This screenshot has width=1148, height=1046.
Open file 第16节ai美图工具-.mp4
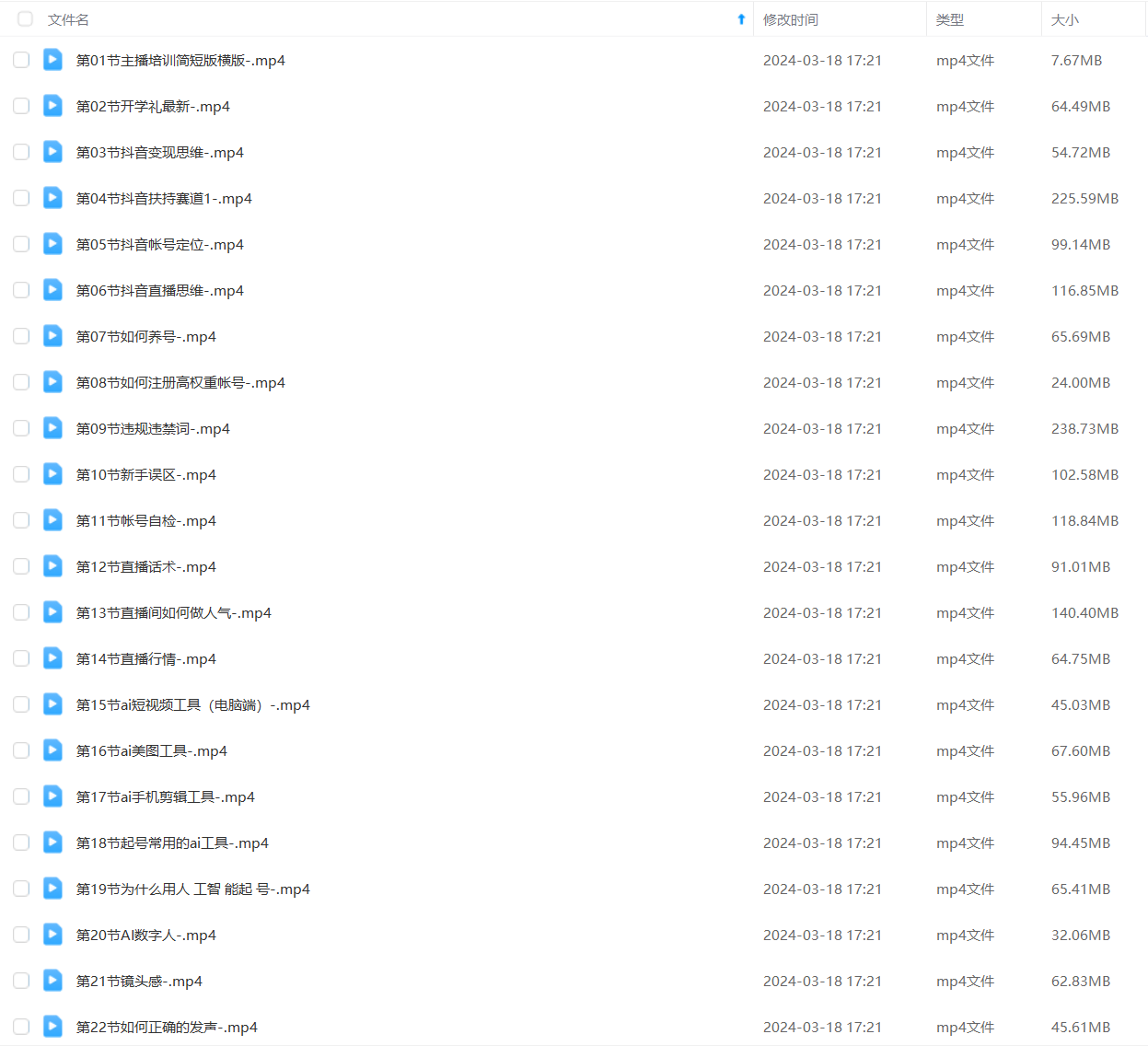[x=152, y=751]
